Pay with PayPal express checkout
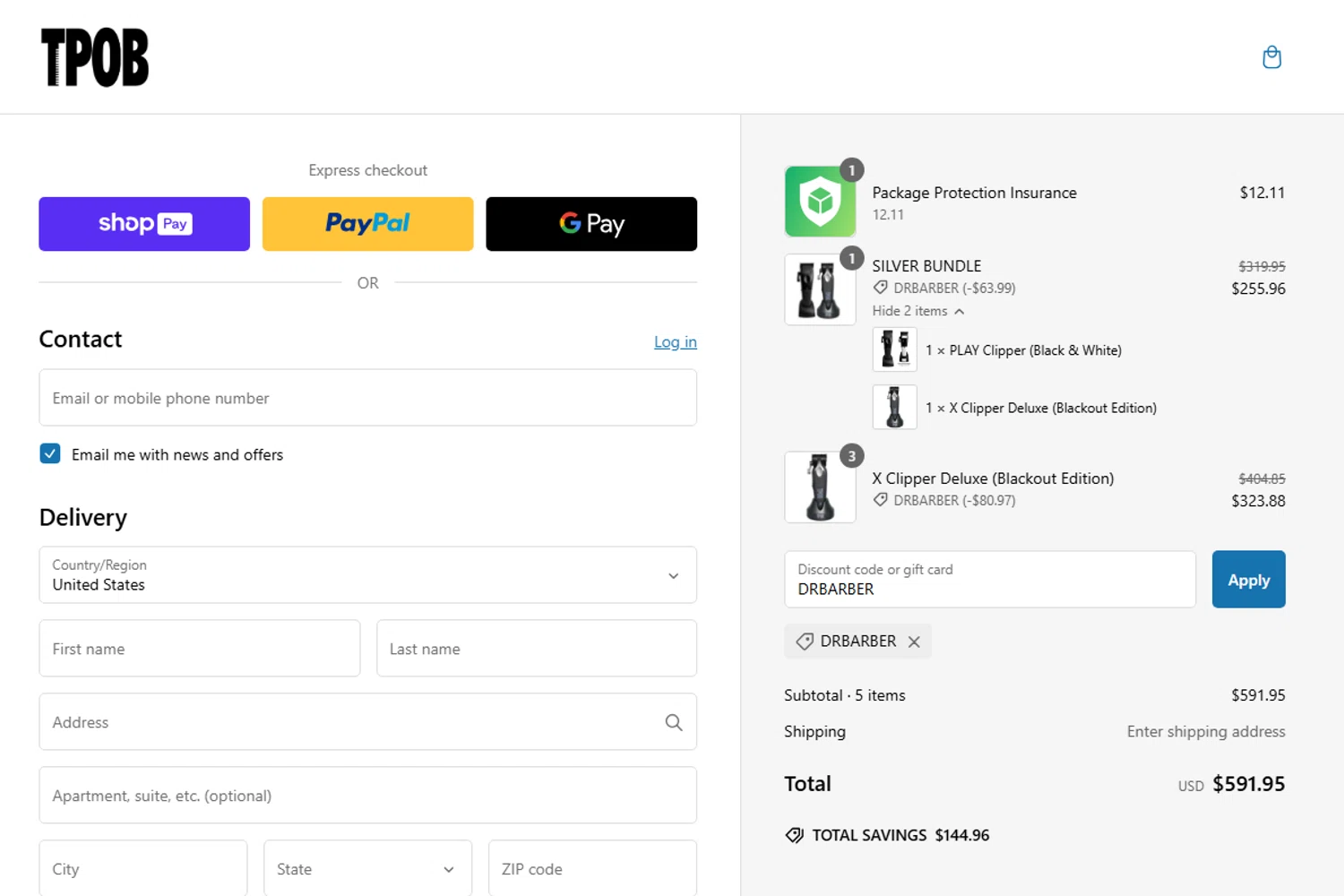This screenshot has width=1344, height=896. [367, 224]
